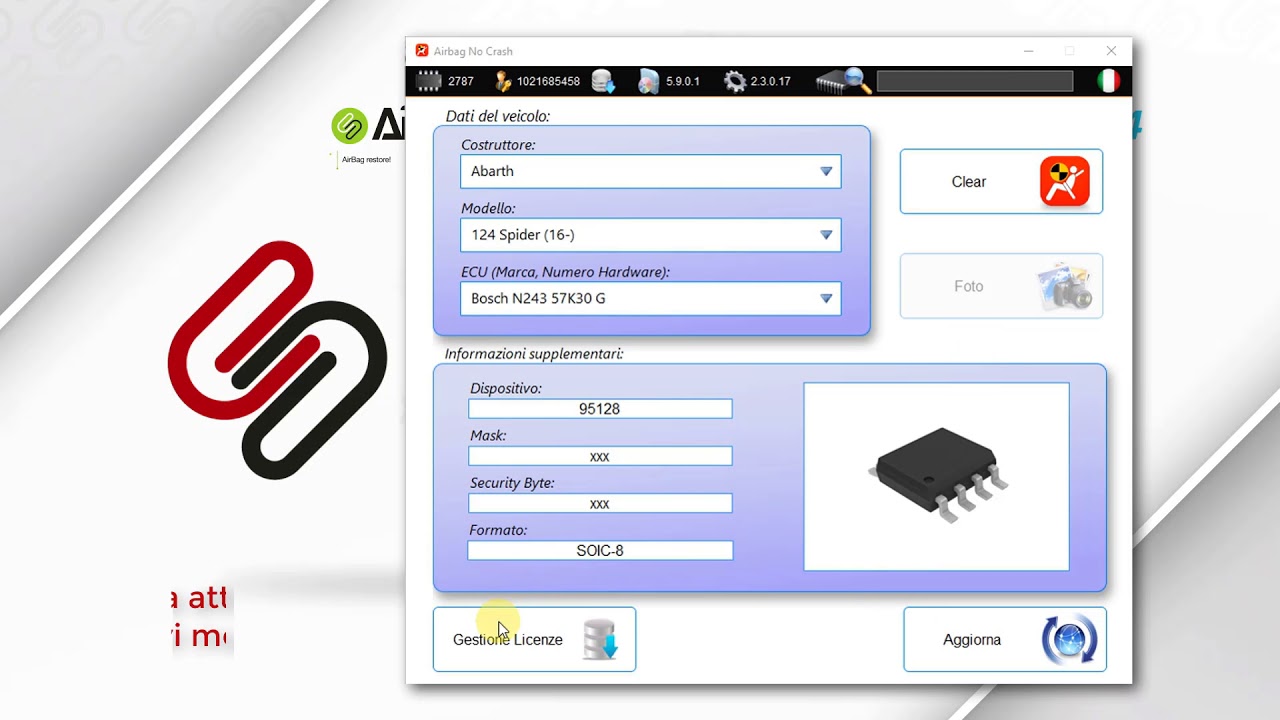Viewport: 1280px width, 720px height.
Task: Click the Informazioni supplementari heading
Action: [x=534, y=354]
